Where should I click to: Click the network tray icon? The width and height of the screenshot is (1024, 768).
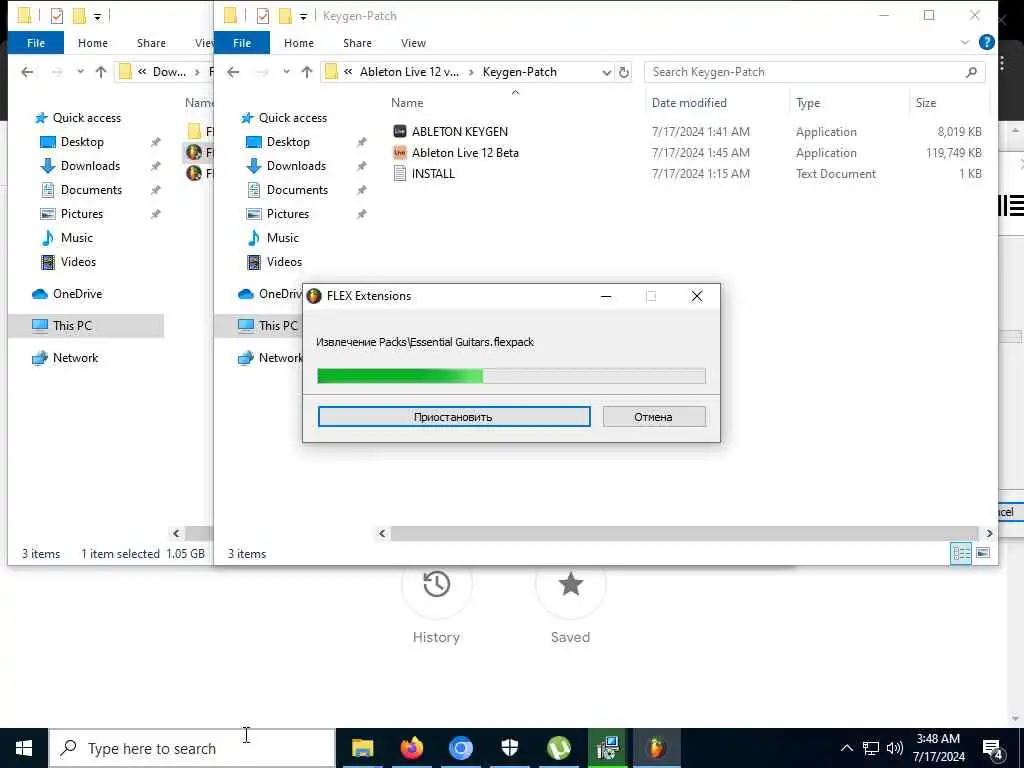871,748
